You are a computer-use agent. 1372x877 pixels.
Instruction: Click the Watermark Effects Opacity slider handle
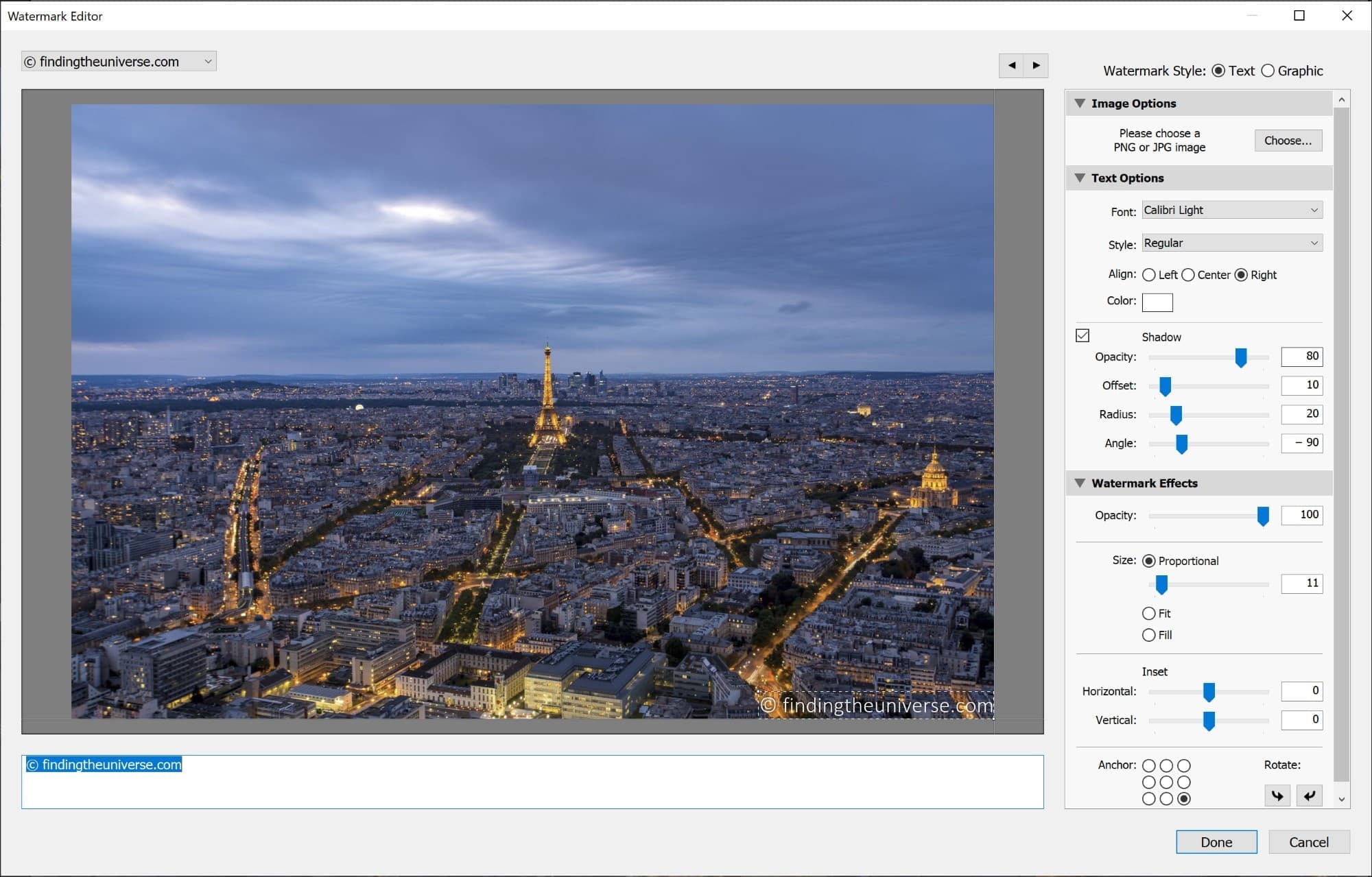click(1263, 515)
